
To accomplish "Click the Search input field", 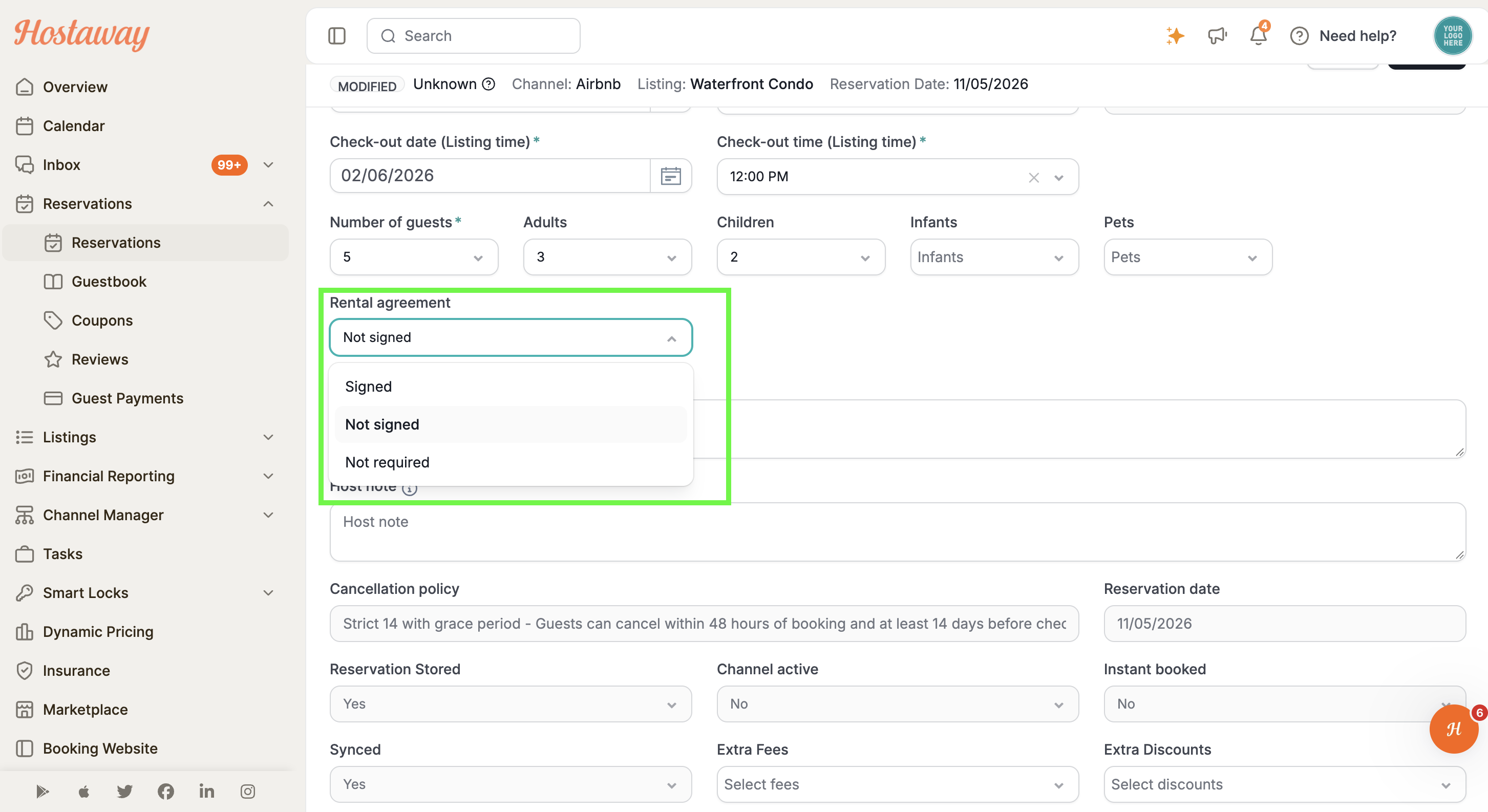I will pyautogui.click(x=473, y=36).
